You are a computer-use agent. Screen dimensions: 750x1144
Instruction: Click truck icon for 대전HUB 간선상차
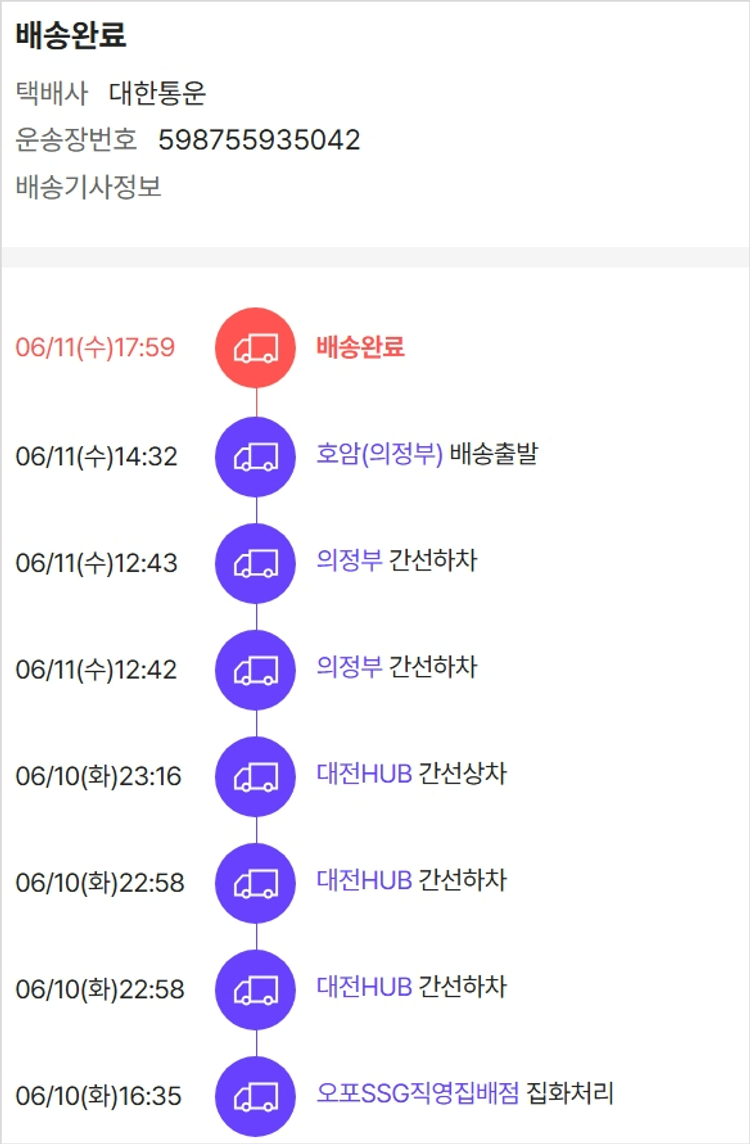click(x=256, y=776)
